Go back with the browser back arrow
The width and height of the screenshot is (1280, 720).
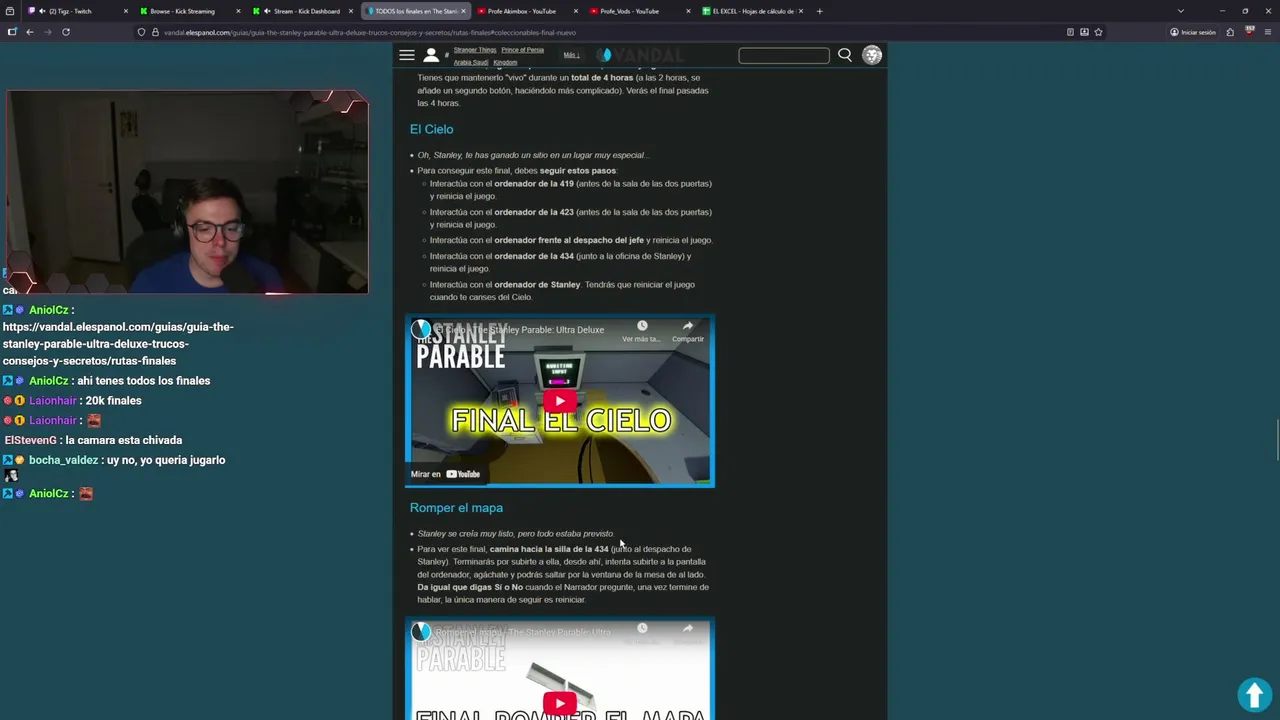click(x=30, y=32)
